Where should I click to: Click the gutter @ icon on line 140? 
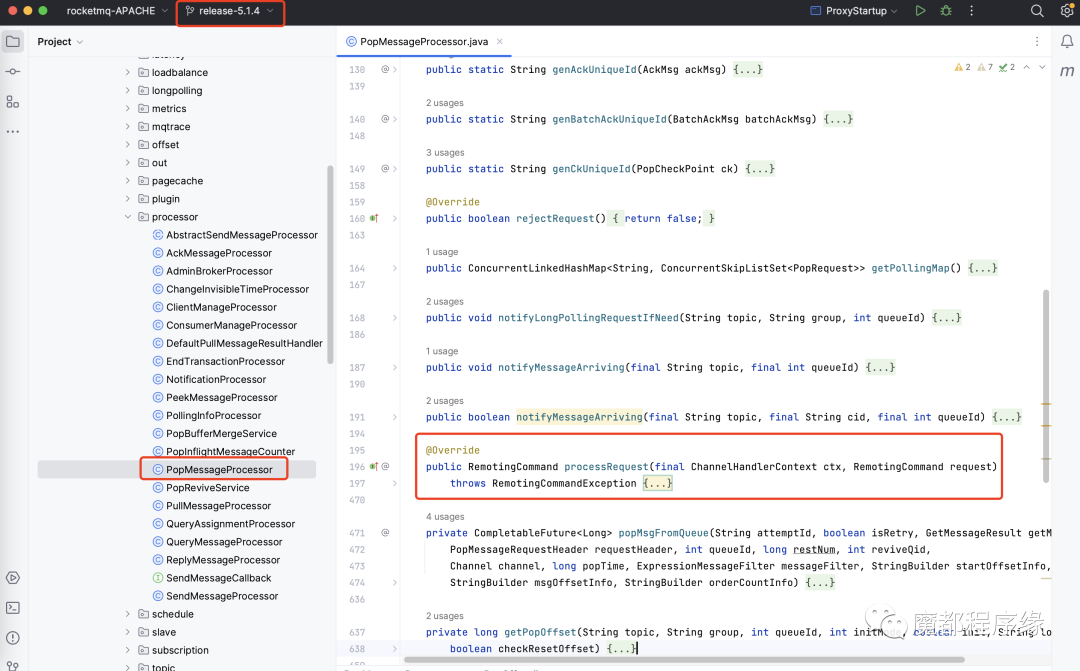point(385,119)
